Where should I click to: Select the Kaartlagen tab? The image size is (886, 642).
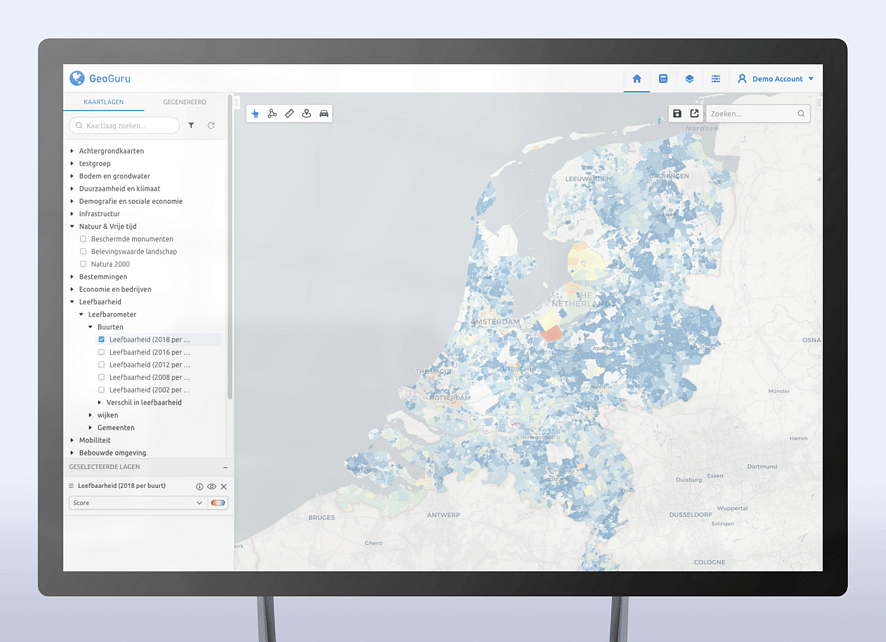(x=103, y=102)
